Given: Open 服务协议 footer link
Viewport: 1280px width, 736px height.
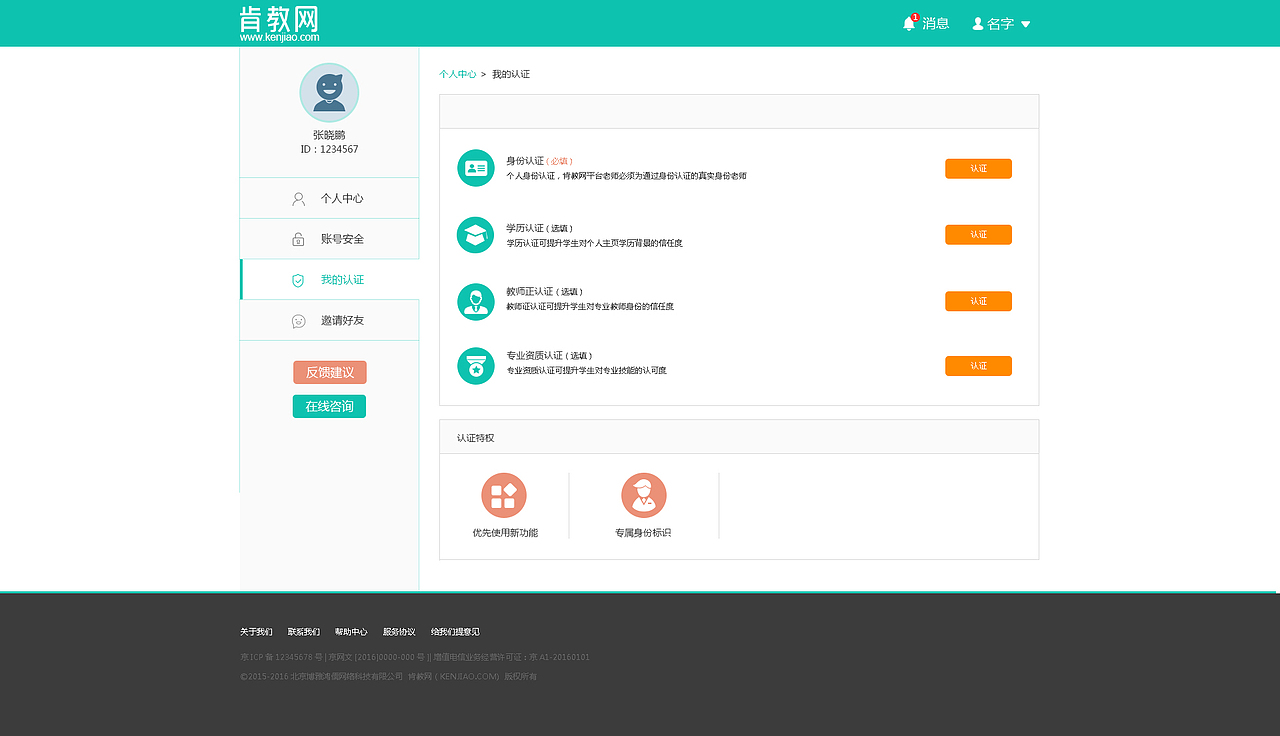Looking at the screenshot, I should pyautogui.click(x=399, y=632).
